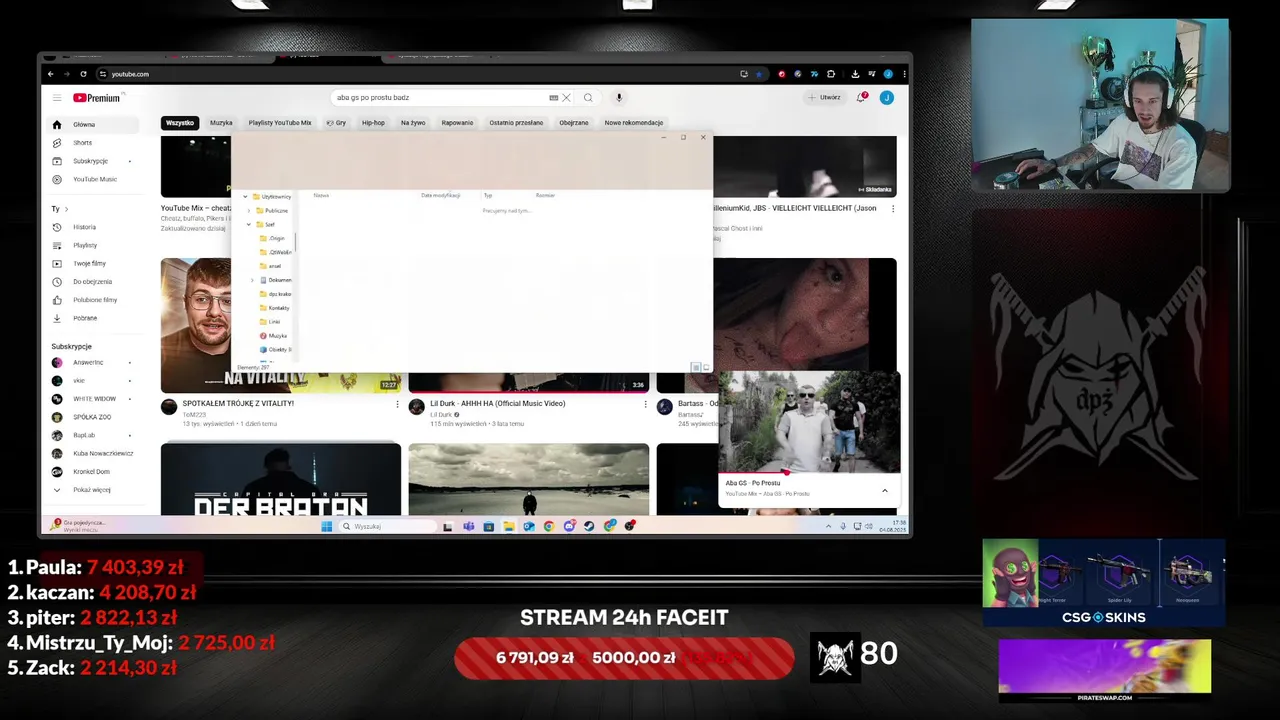Click the file dialog sidebar scrollbar

tap(296, 243)
